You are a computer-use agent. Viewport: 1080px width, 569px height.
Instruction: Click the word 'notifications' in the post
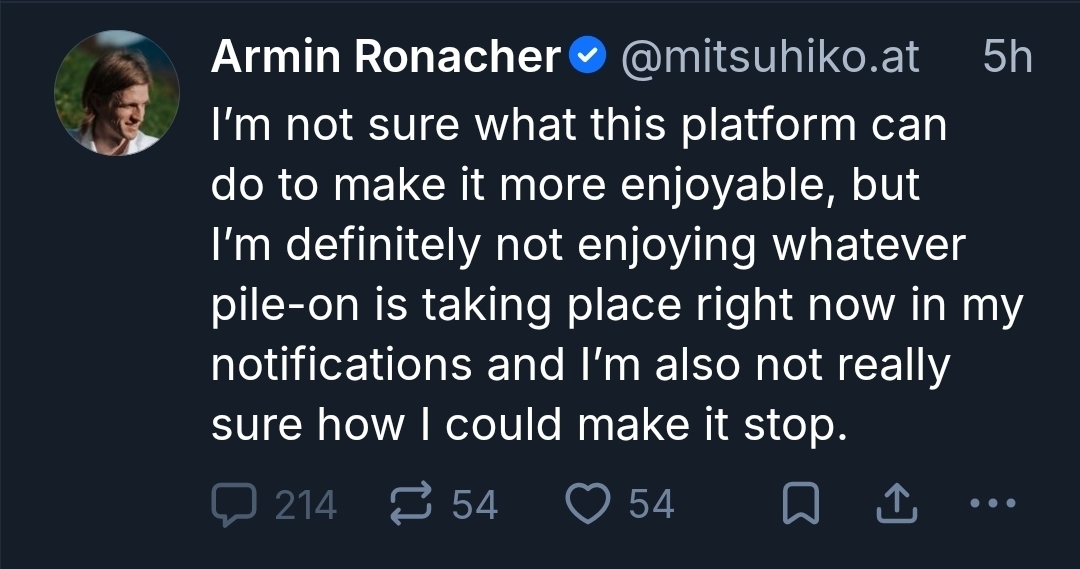pos(341,366)
